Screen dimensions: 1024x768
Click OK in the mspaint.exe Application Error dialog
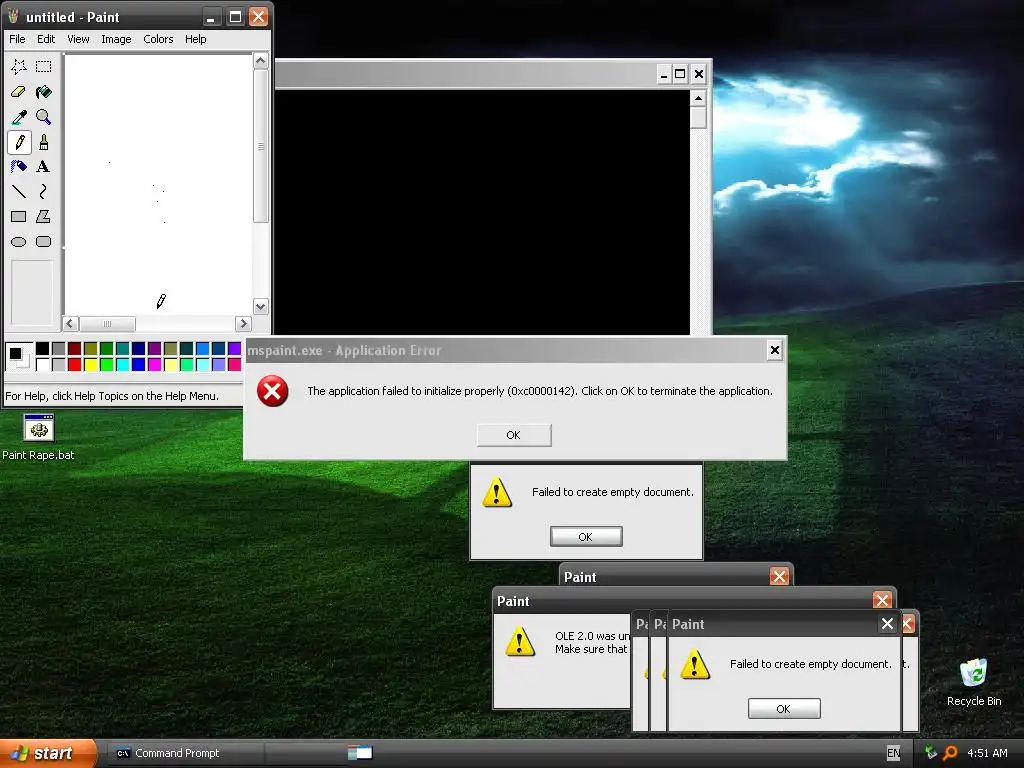514,435
